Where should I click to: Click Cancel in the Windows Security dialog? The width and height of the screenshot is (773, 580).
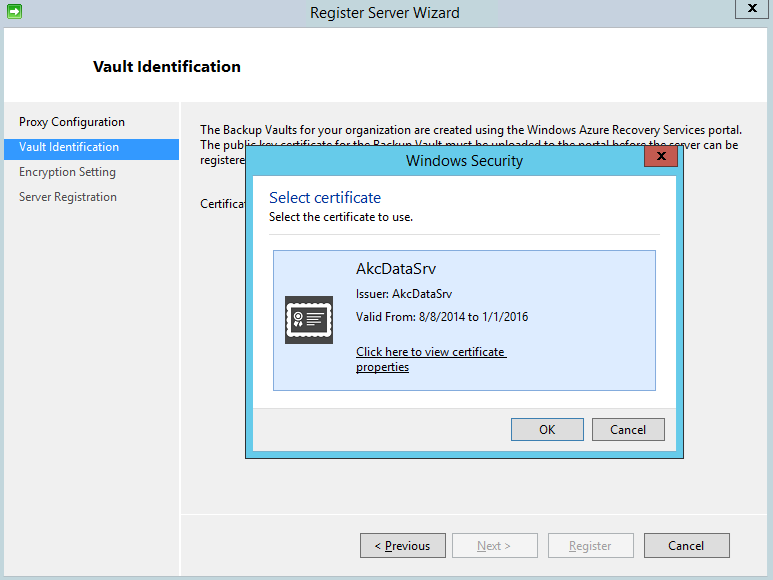pyautogui.click(x=628, y=430)
